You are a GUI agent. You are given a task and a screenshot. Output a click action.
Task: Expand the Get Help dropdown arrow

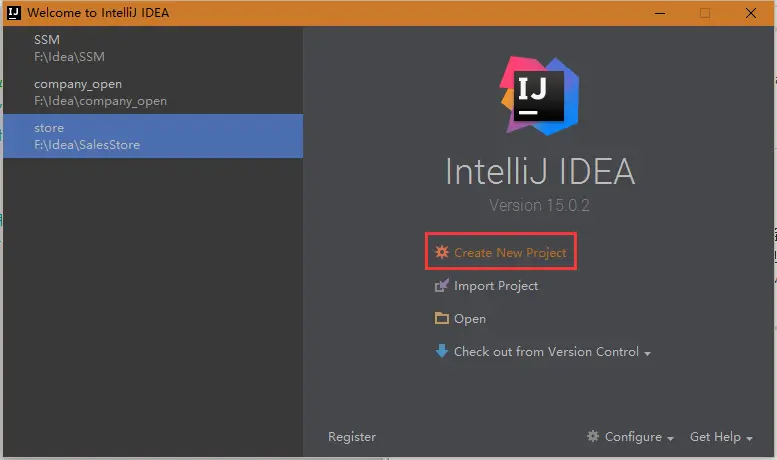[749, 439]
